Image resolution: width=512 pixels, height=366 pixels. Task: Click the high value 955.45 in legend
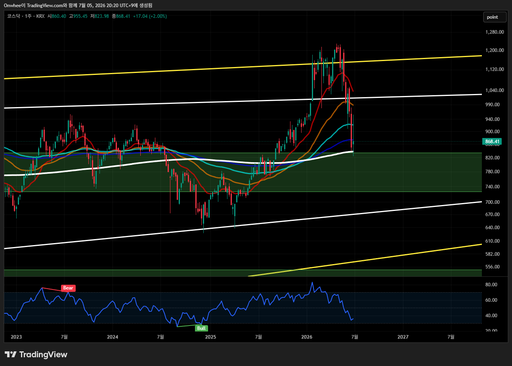[x=80, y=16]
